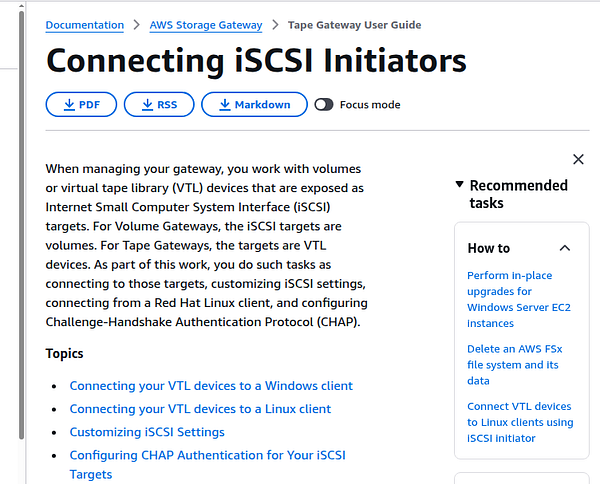Download the page as PDF
This screenshot has width=600, height=484.
pyautogui.click(x=81, y=104)
